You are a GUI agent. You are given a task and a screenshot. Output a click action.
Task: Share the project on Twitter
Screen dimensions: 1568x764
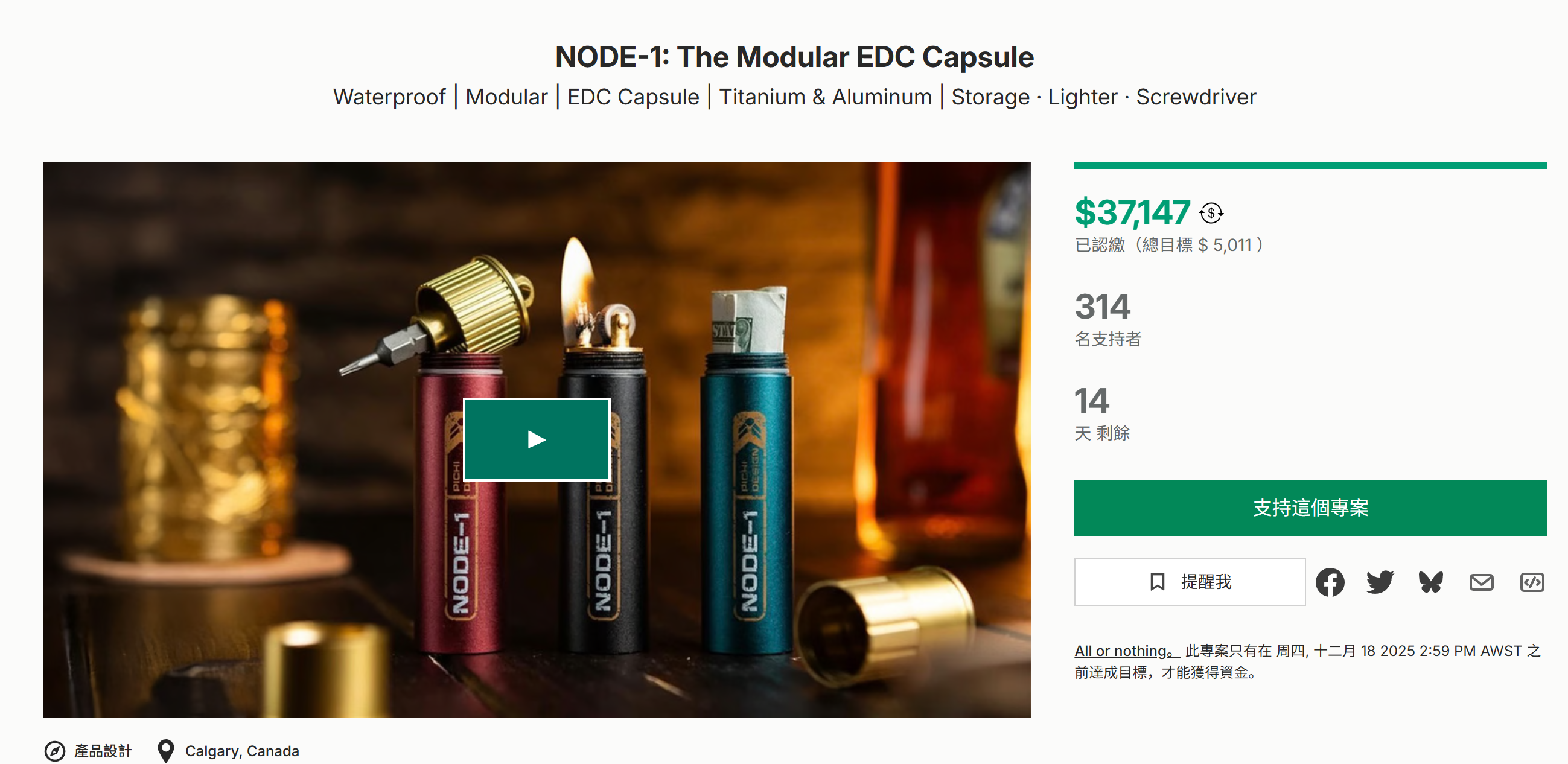pyautogui.click(x=1379, y=582)
